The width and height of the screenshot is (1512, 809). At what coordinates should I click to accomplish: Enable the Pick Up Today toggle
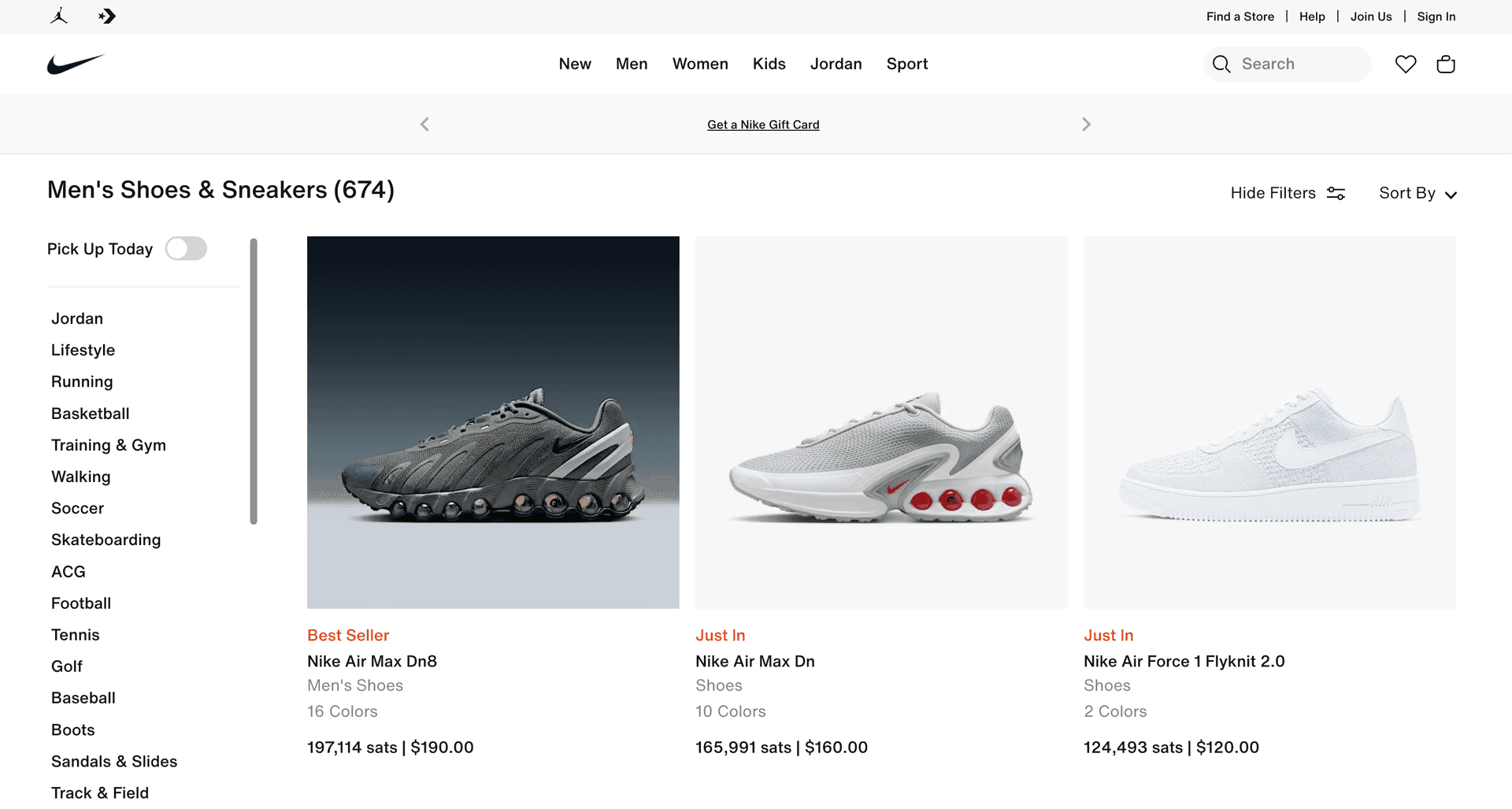point(186,248)
